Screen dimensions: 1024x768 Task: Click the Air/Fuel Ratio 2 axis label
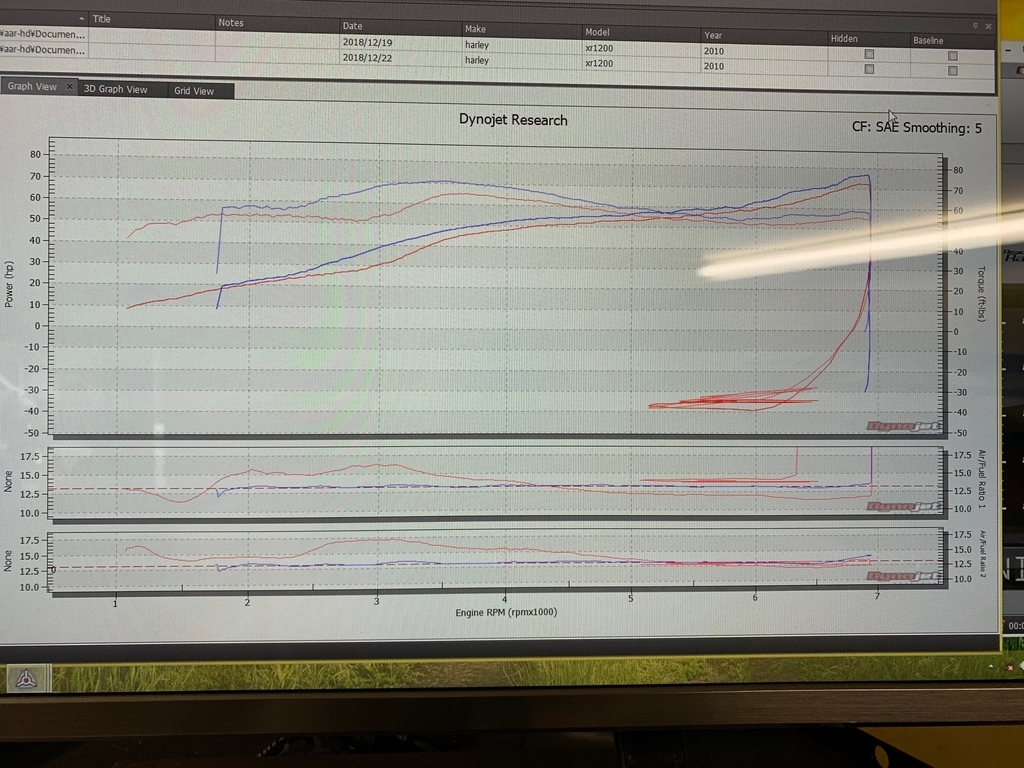(981, 554)
